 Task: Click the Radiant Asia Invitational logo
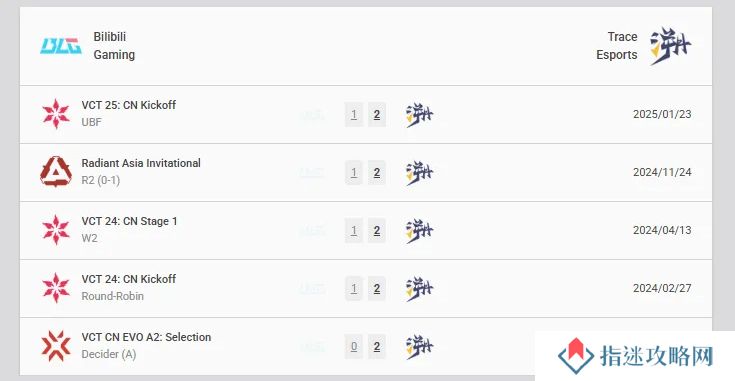56,172
